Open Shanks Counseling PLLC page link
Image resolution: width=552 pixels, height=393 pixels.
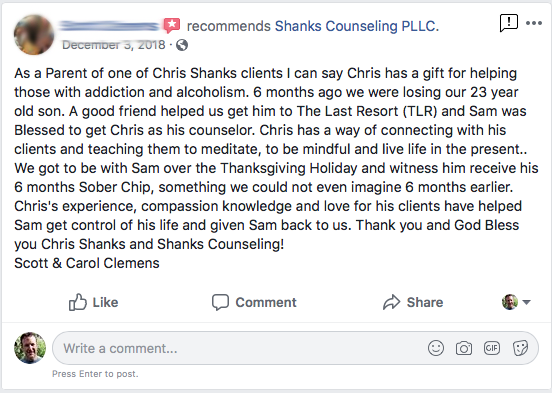pos(357,26)
